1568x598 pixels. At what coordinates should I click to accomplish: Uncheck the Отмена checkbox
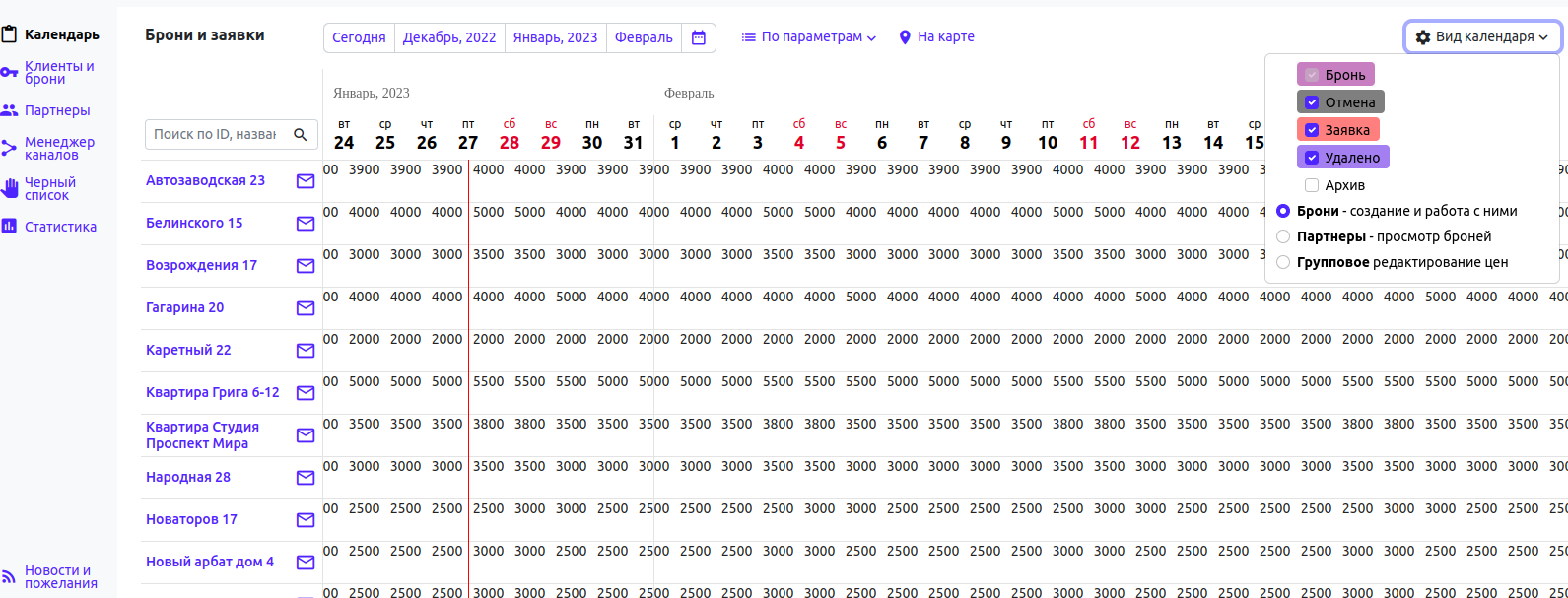click(x=1312, y=102)
